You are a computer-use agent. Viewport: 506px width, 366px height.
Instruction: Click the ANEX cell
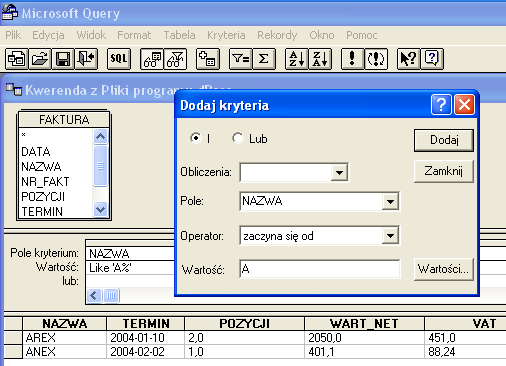click(x=65, y=352)
